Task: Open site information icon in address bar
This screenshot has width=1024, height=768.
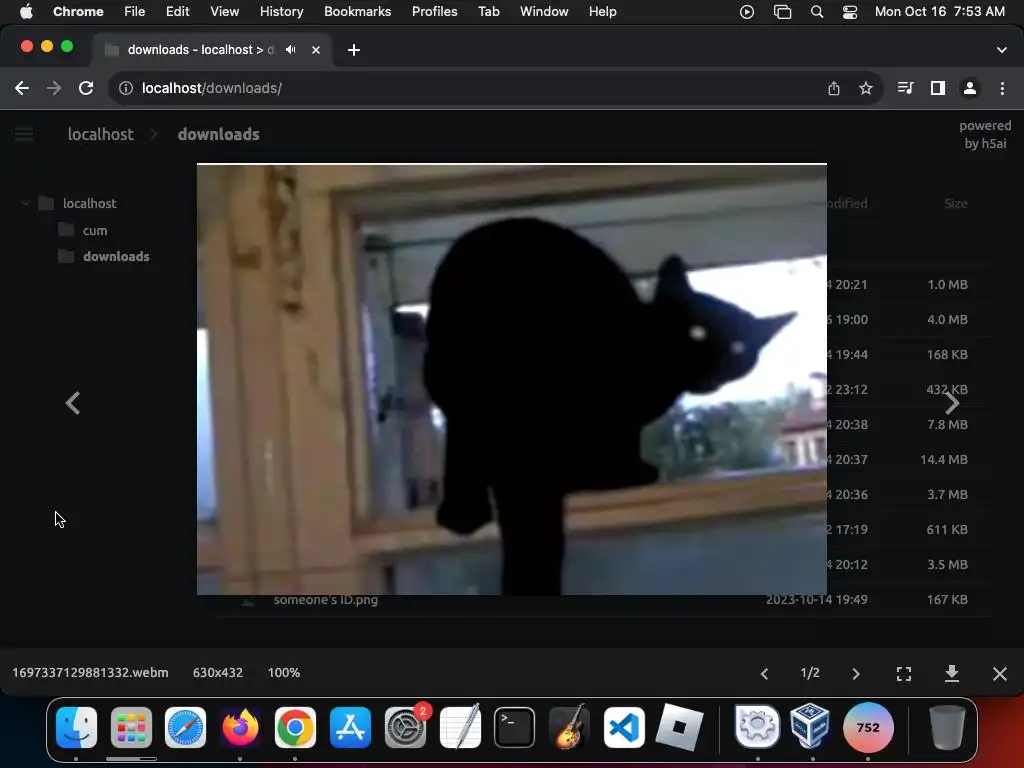Action: tap(125, 88)
